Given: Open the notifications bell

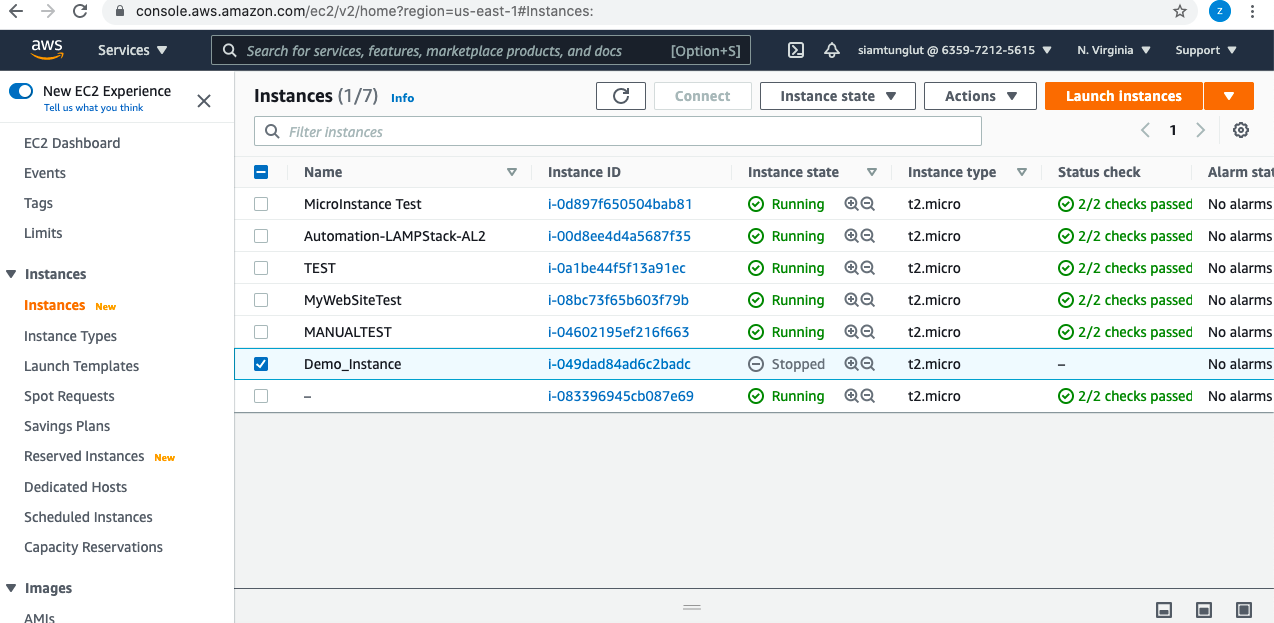Looking at the screenshot, I should pos(832,50).
